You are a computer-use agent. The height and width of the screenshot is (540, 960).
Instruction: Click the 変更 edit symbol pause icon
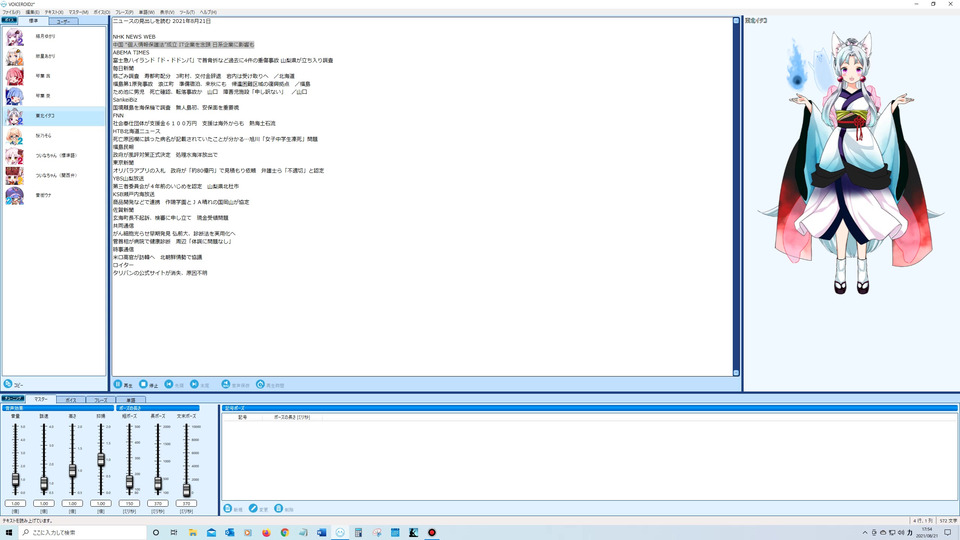[253, 509]
